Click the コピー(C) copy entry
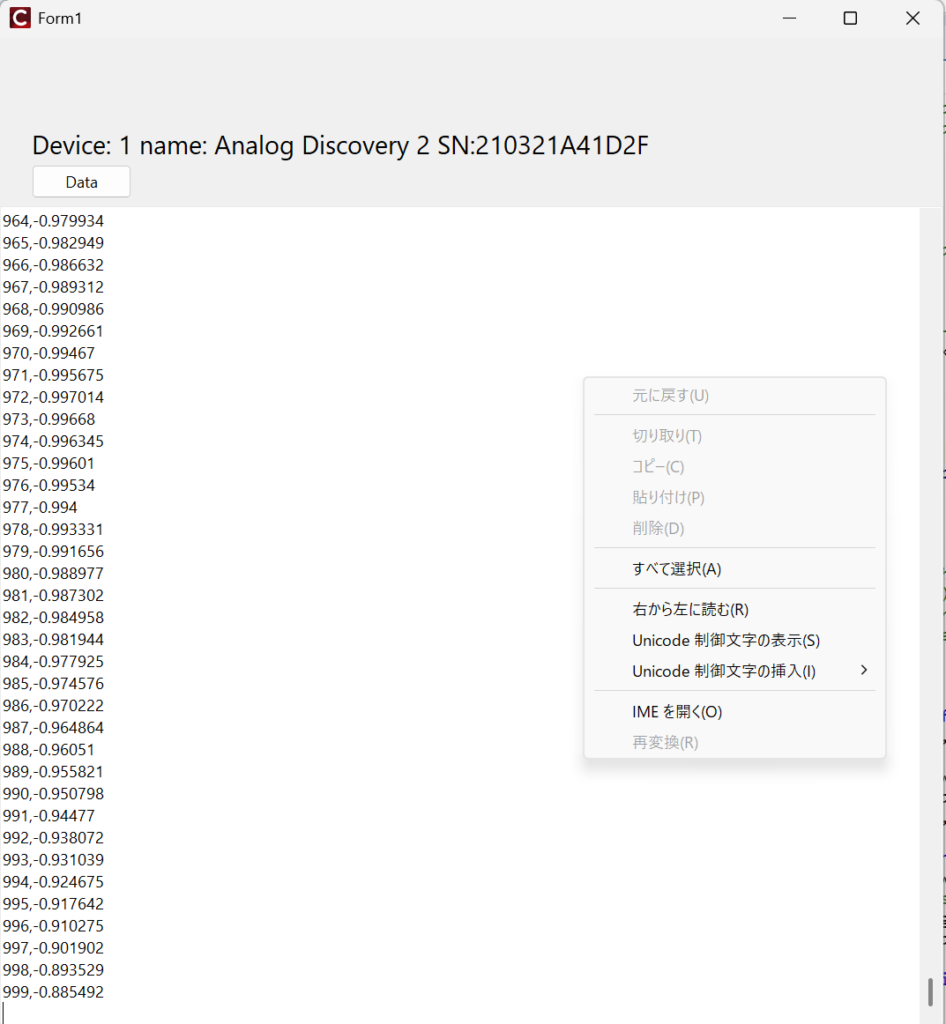 [658, 467]
